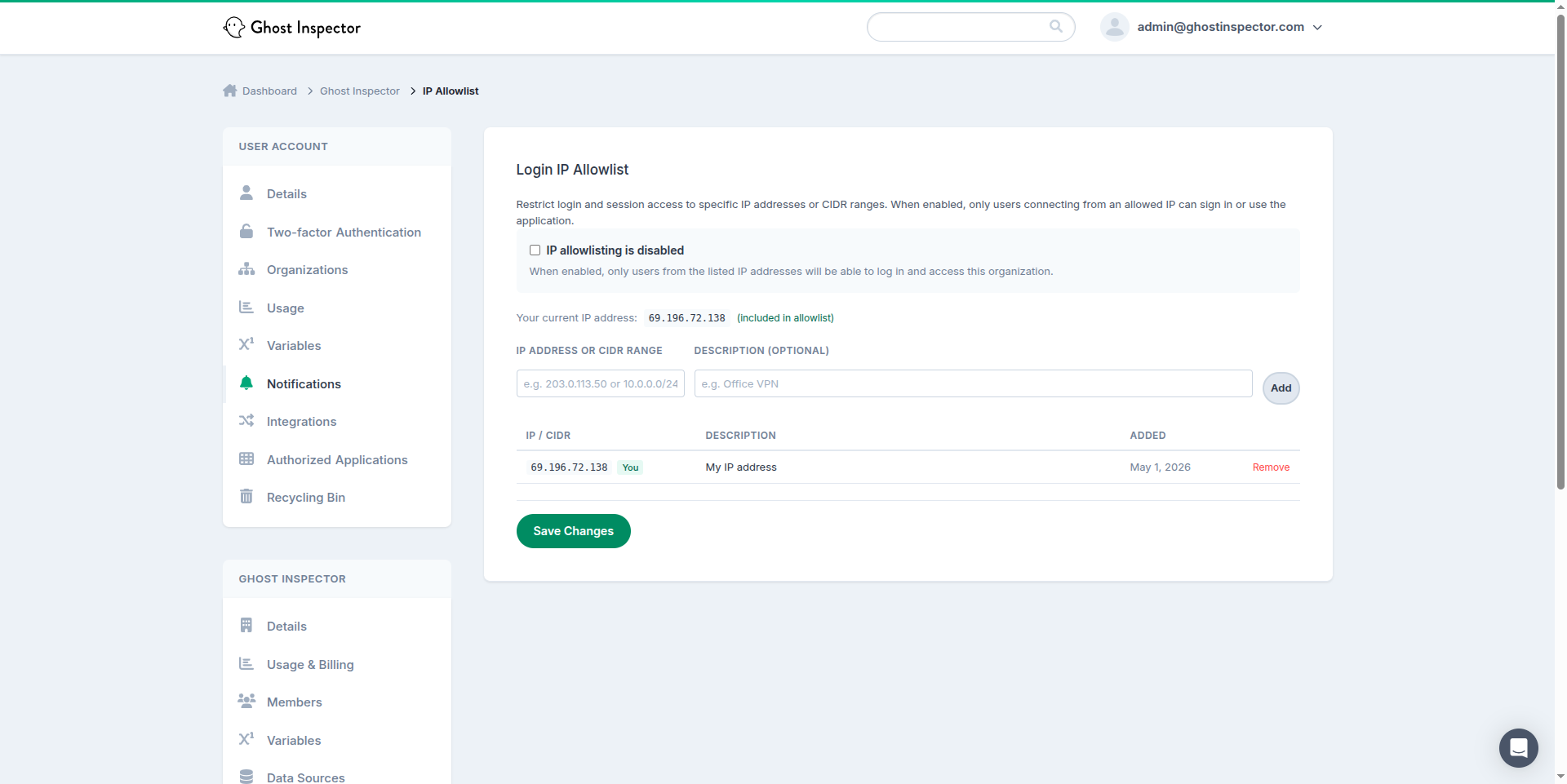Viewport: 1567px width, 784px height.
Task: Click the page vertical scrollbar
Action: pyautogui.click(x=1560, y=251)
